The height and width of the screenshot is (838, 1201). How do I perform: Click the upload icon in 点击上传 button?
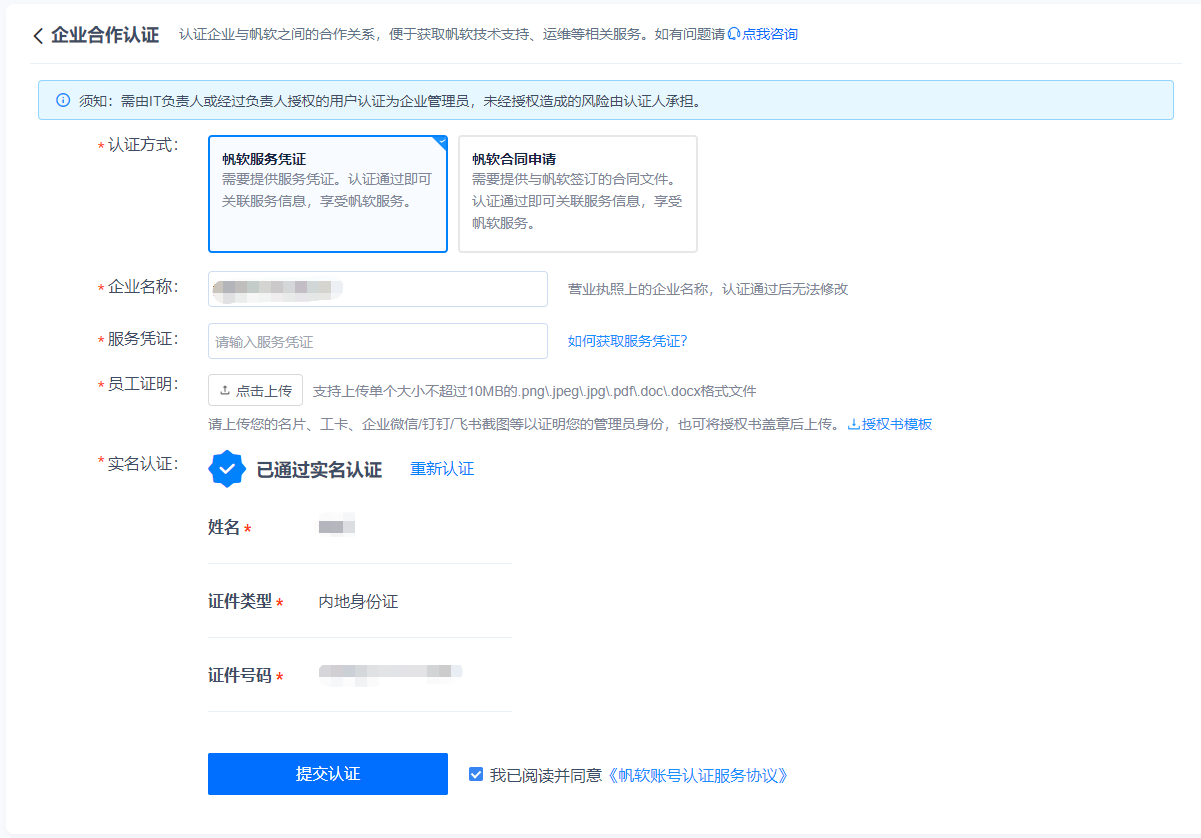pyautogui.click(x=225, y=390)
